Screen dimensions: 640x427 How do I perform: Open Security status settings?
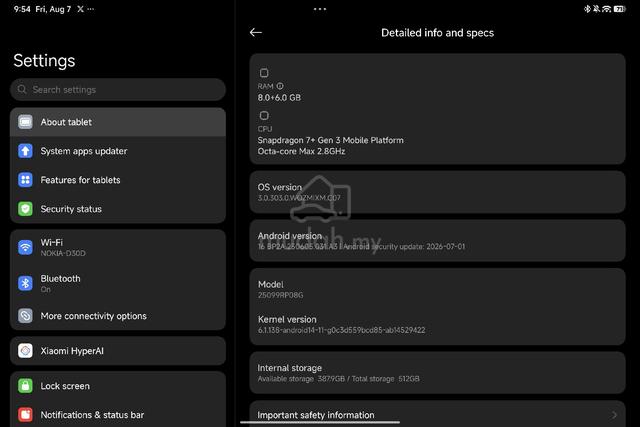pos(118,209)
